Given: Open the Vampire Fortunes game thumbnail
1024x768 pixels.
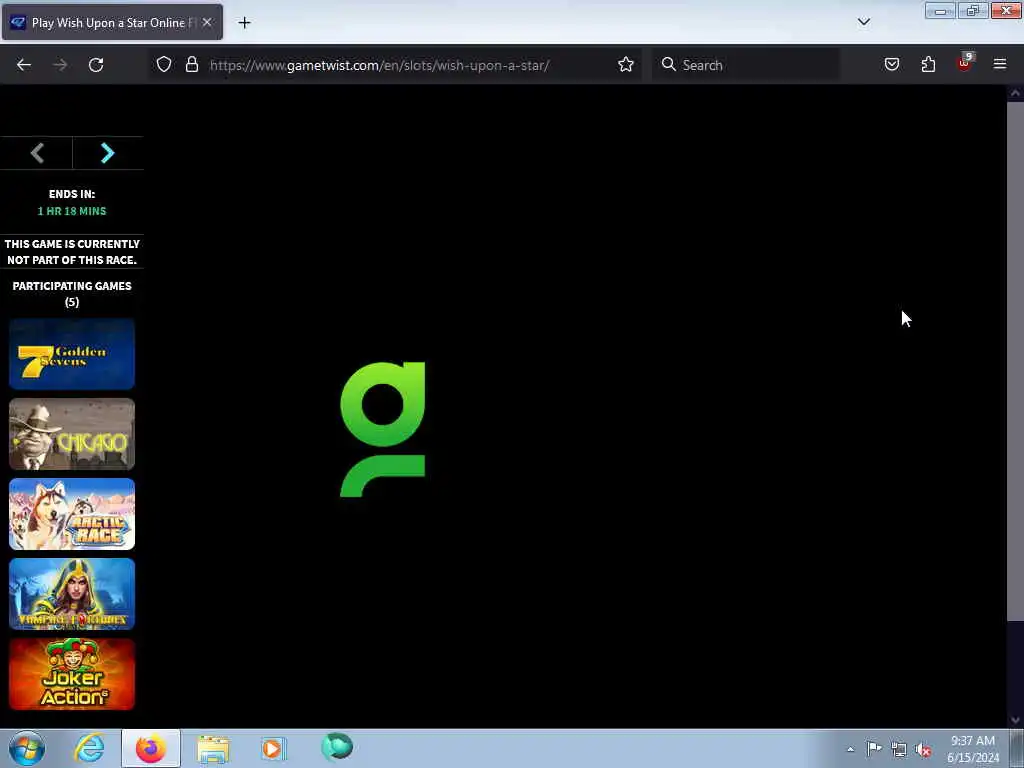Looking at the screenshot, I should [72, 594].
